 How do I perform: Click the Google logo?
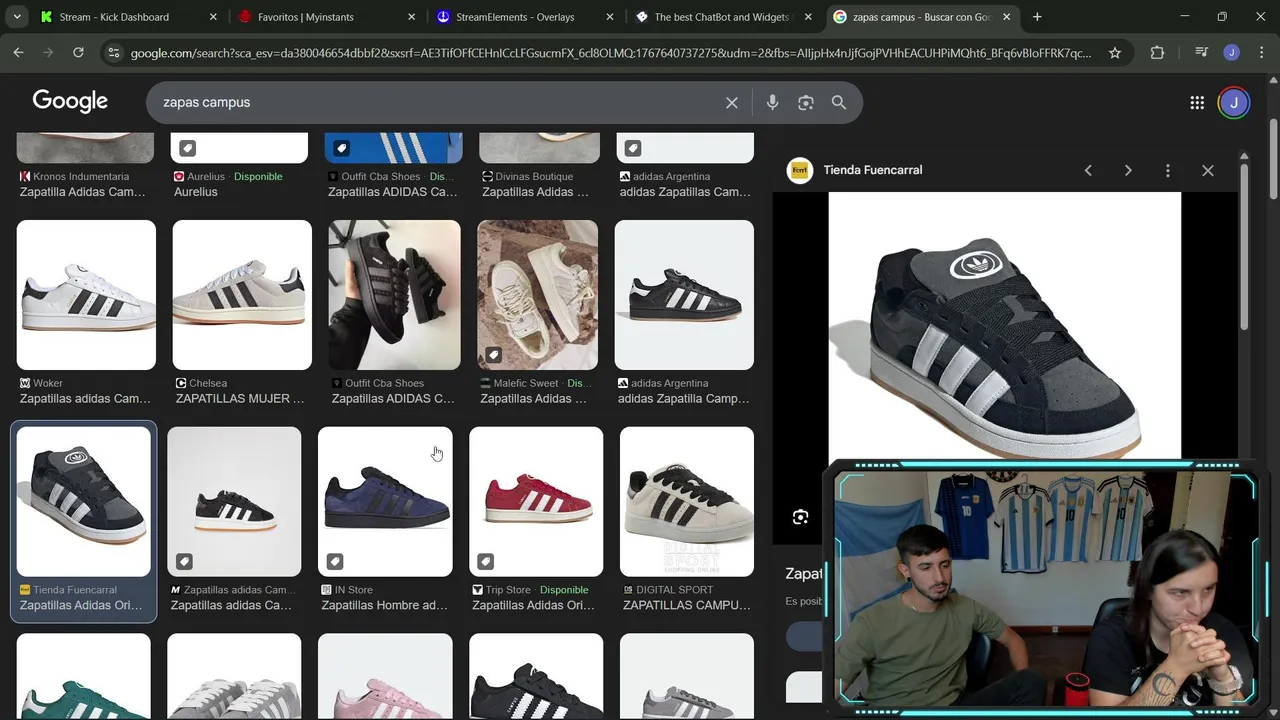[x=70, y=101]
